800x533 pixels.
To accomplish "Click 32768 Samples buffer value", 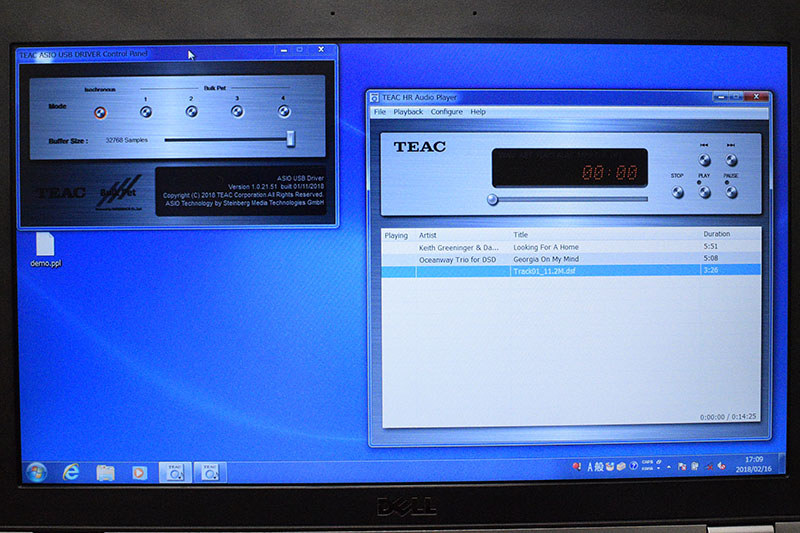I will (x=127, y=140).
